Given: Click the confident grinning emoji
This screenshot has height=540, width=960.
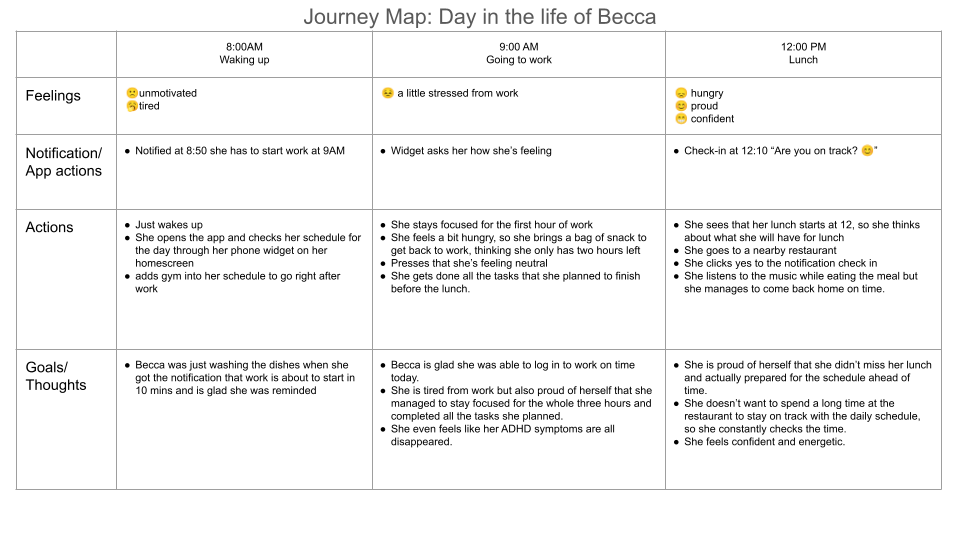Looking at the screenshot, I should click(x=681, y=119).
